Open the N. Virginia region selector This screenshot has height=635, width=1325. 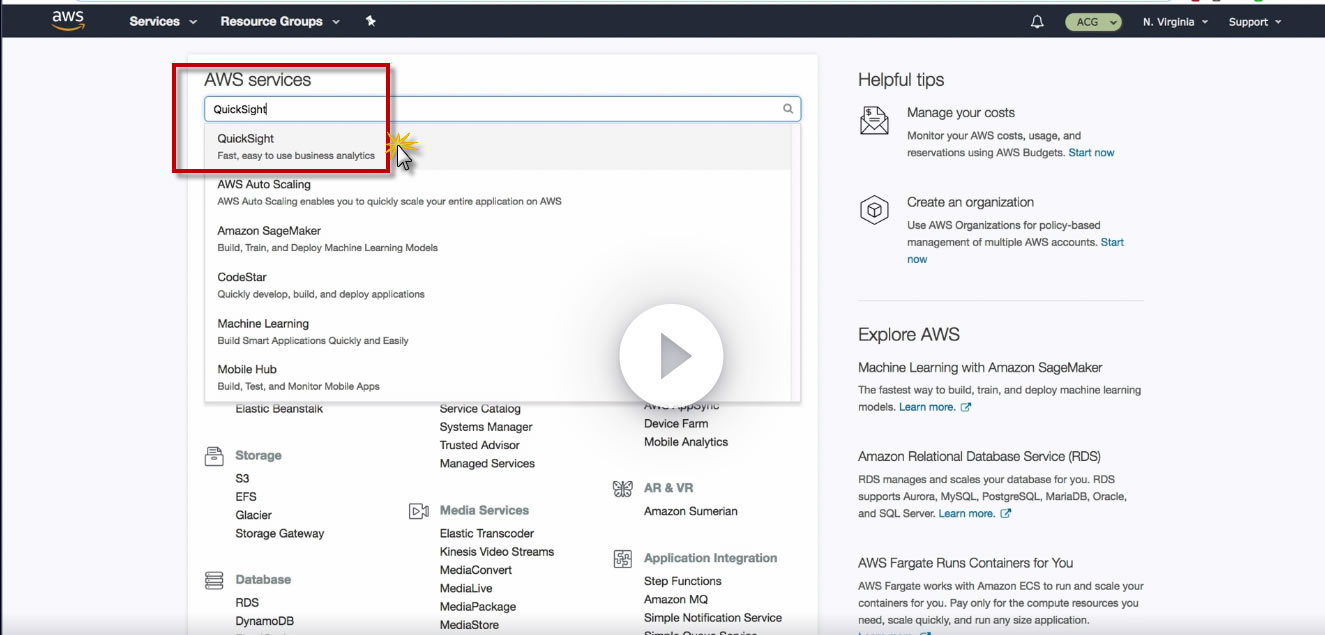(1176, 22)
